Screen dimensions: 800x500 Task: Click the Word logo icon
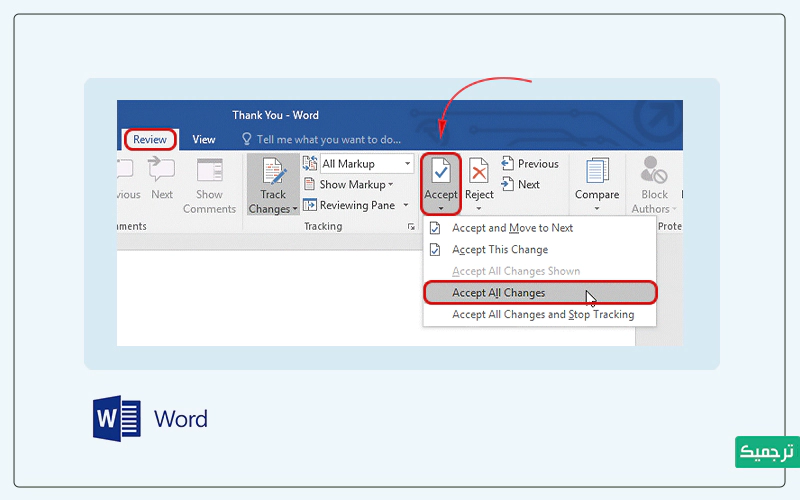[117, 418]
